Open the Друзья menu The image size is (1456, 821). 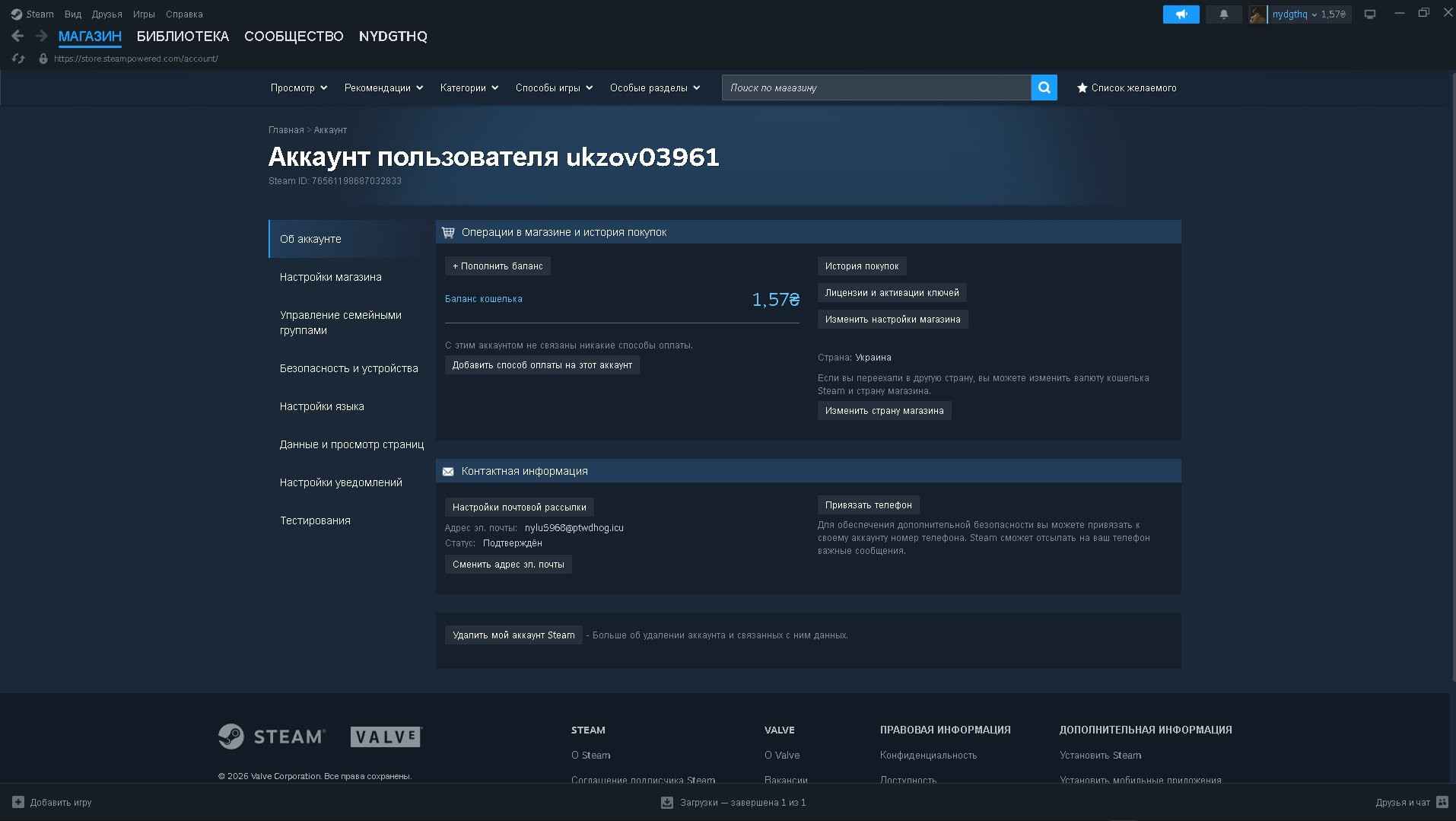[106, 14]
